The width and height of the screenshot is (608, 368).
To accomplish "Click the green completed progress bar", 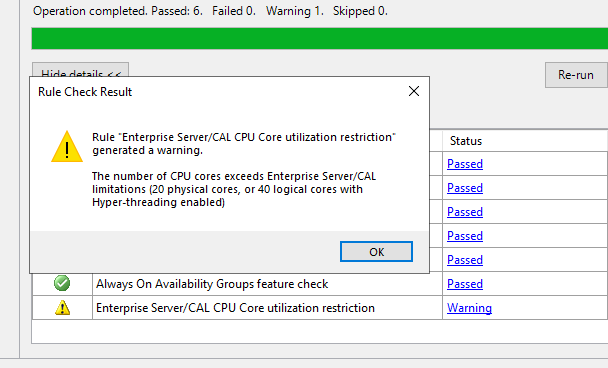I will click(x=320, y=38).
